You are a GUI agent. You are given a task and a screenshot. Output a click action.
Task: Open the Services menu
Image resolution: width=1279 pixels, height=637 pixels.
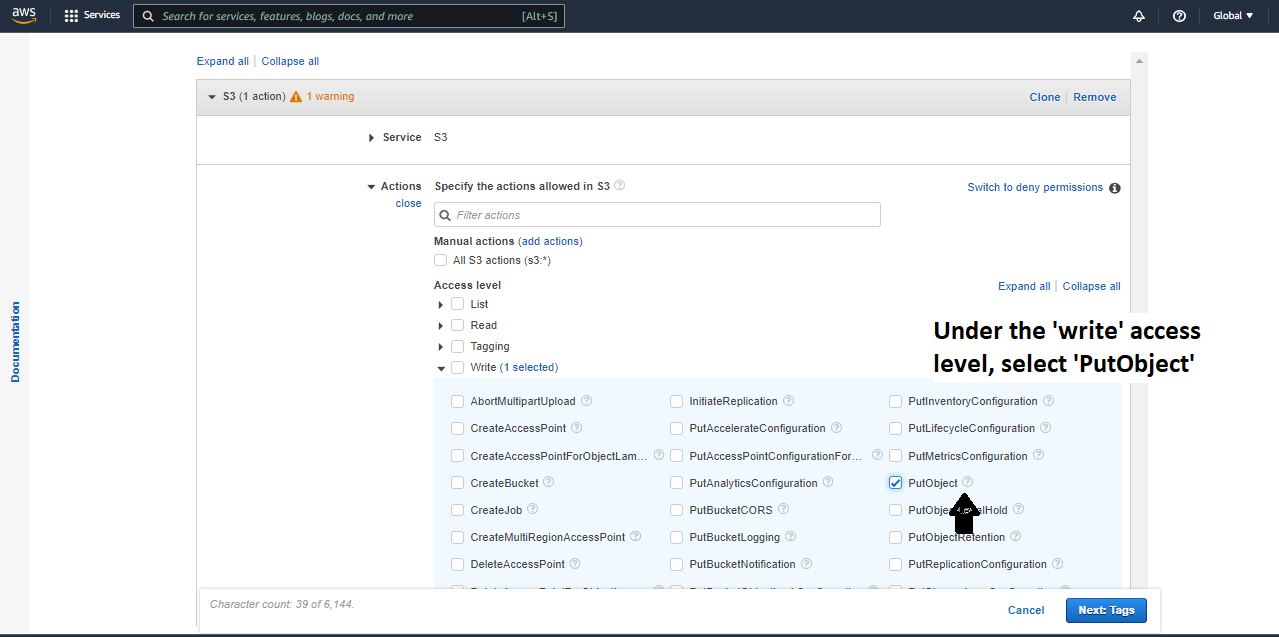(92, 16)
